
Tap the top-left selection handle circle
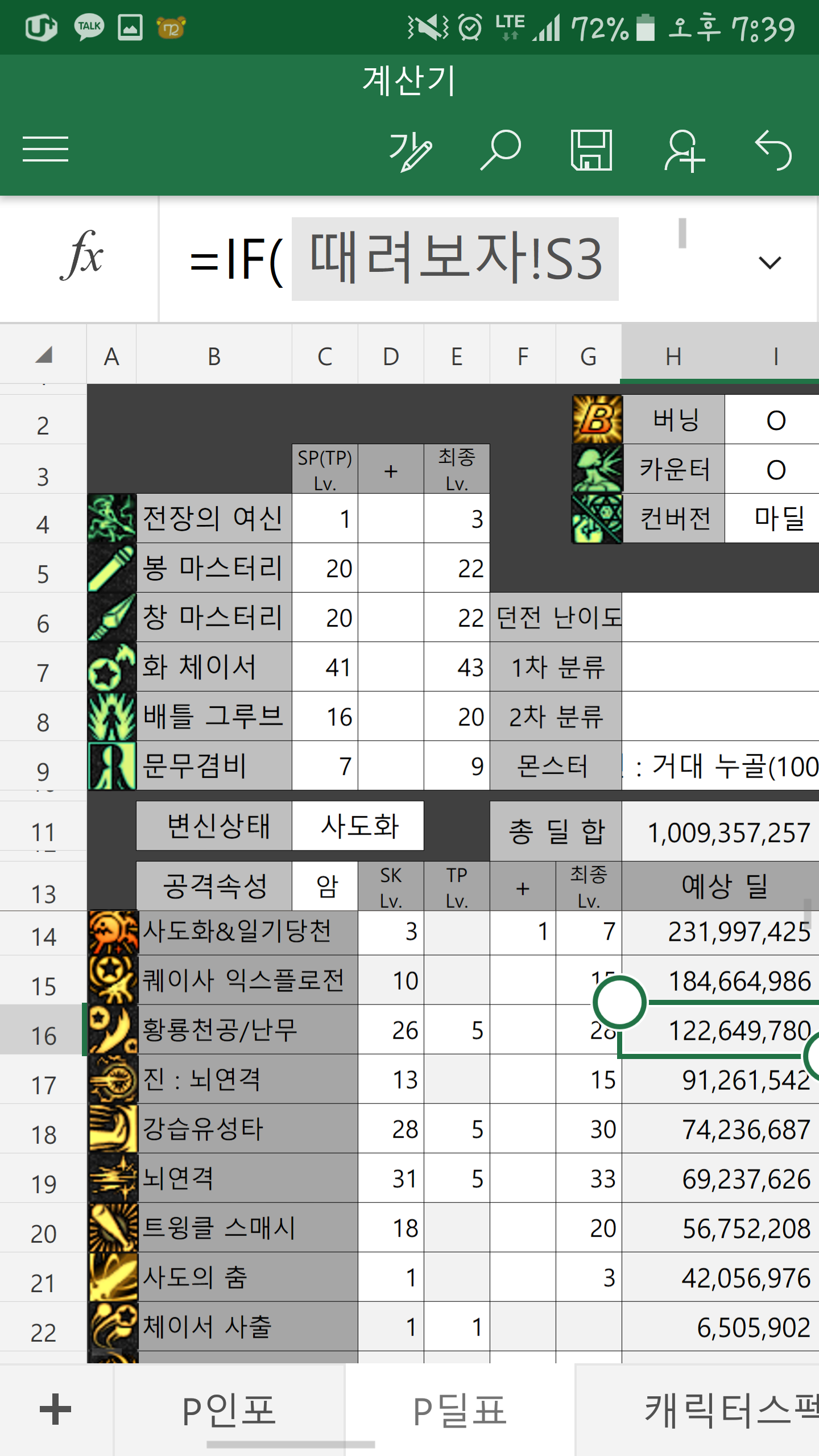point(619,1002)
